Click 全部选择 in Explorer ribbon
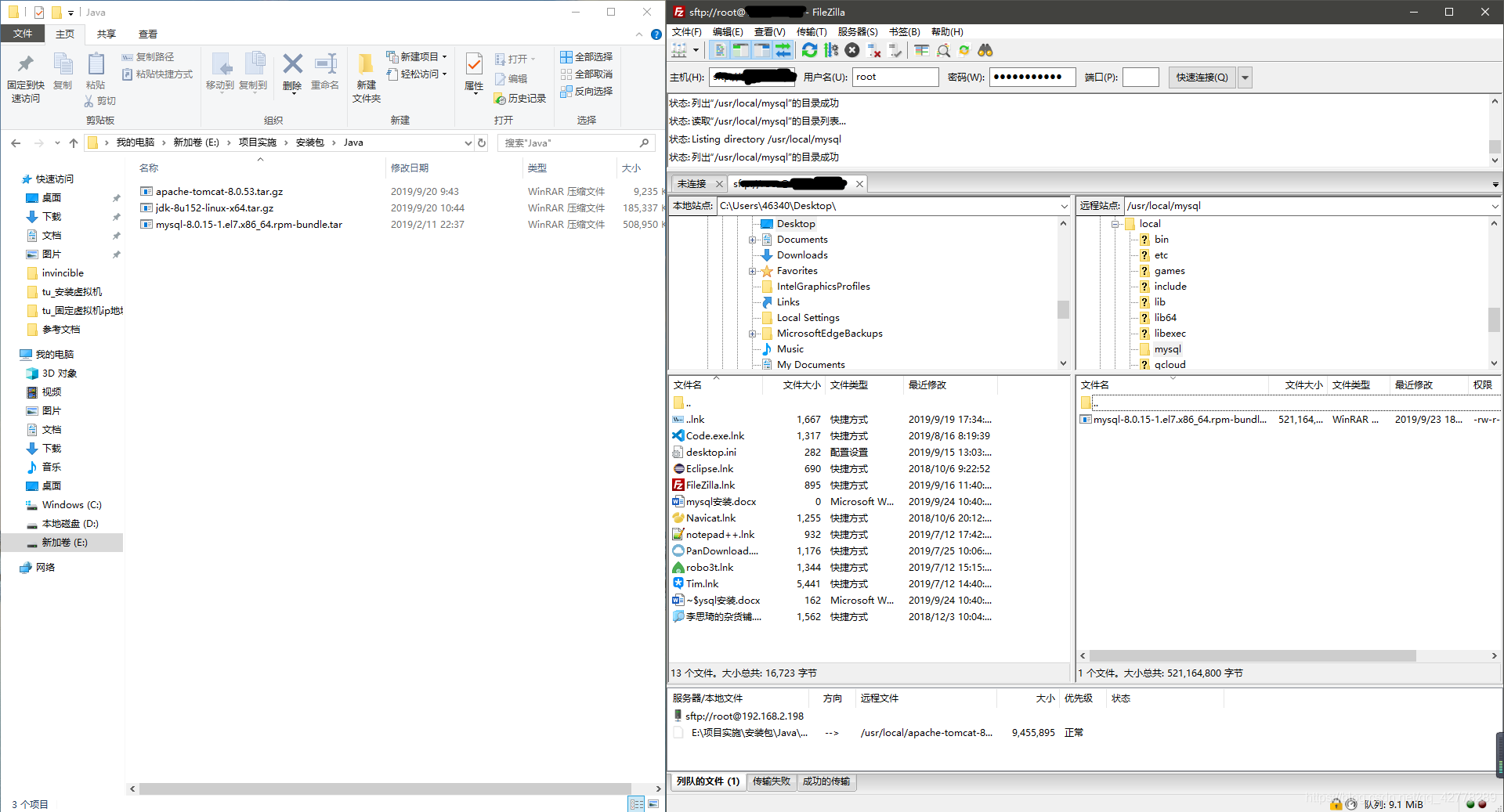 (x=587, y=57)
